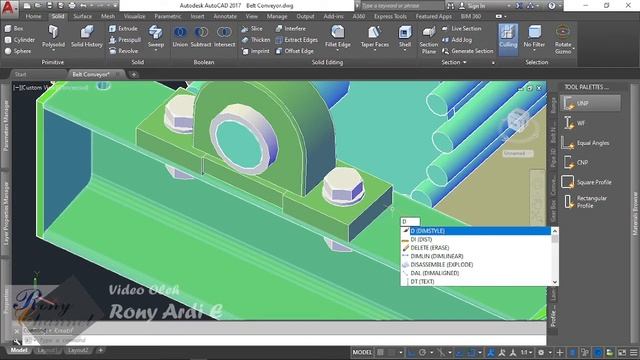Image resolution: width=640 pixels, height=360 pixels.
Task: Click Generate Section tool
Action: pyautogui.click(x=468, y=51)
